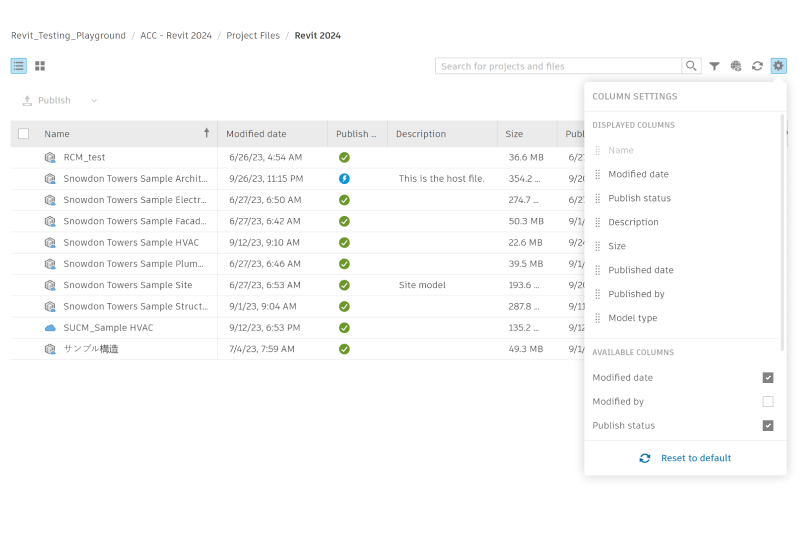The width and height of the screenshot is (800, 547).
Task: Close column settings via gear icon
Action: coord(779,66)
